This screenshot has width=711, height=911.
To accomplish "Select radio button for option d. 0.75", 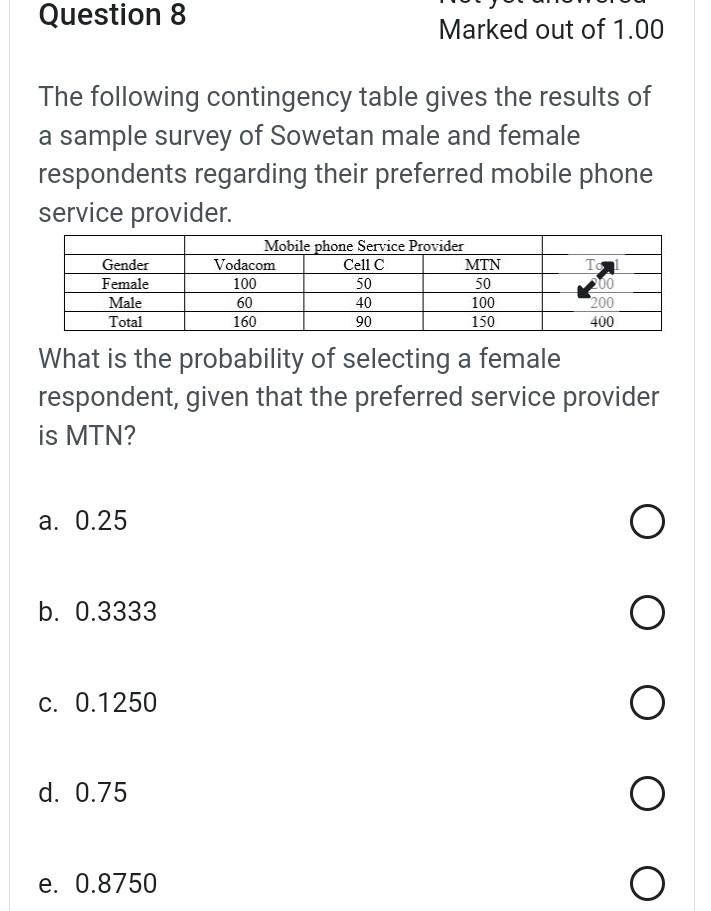I will [x=646, y=793].
